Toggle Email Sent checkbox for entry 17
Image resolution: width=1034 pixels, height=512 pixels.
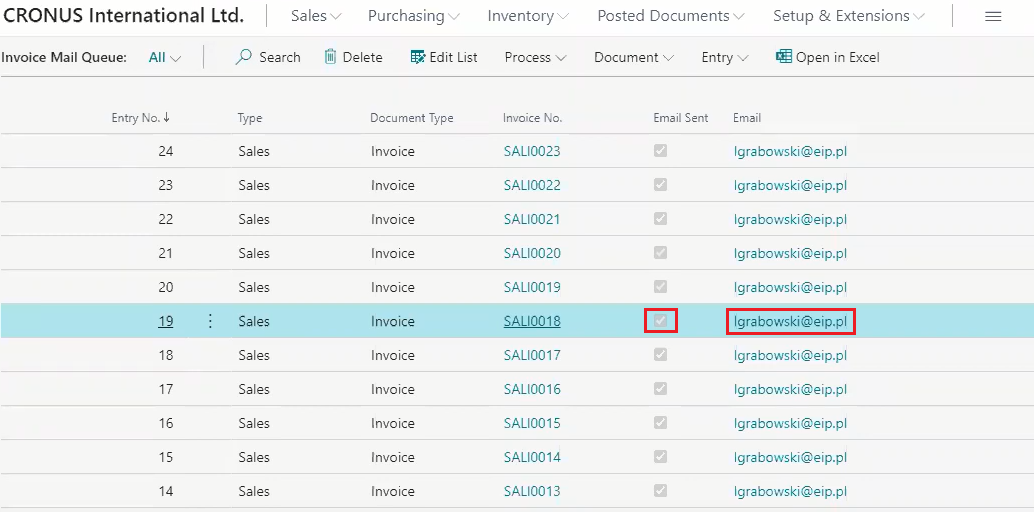click(x=660, y=389)
